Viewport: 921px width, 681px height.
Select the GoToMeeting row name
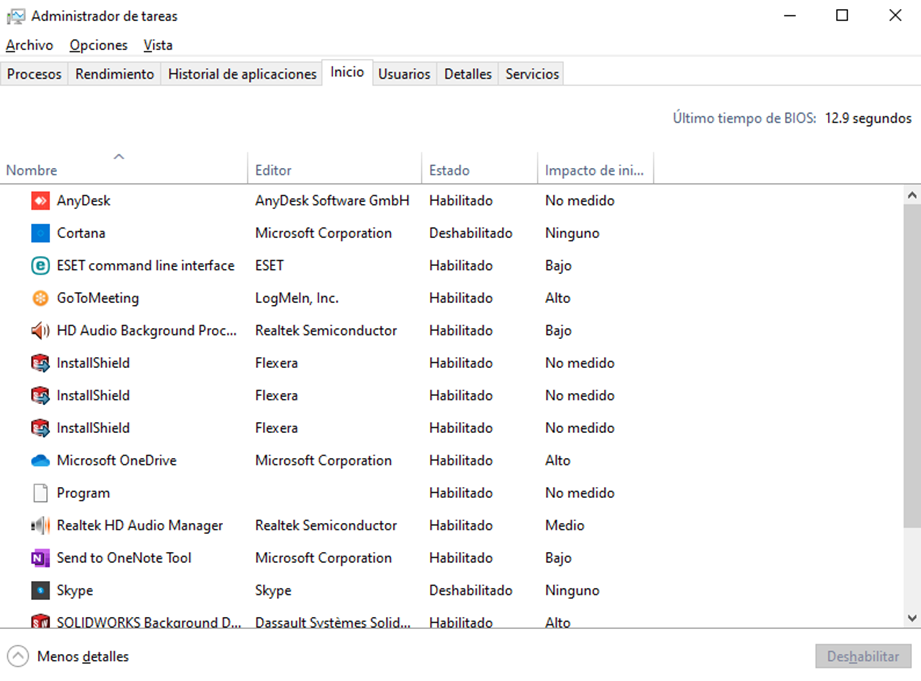pyautogui.click(x=98, y=298)
